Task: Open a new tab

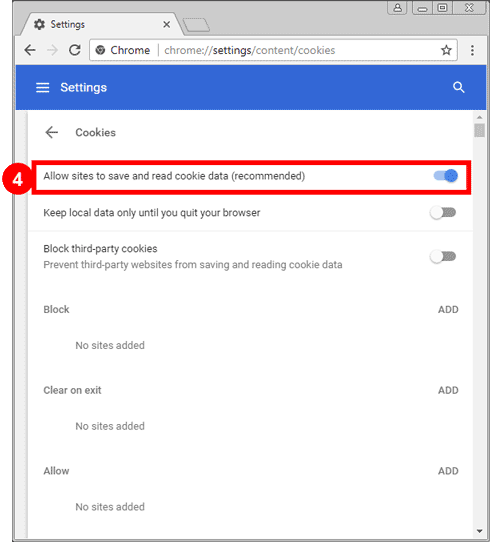Action: tap(196, 25)
